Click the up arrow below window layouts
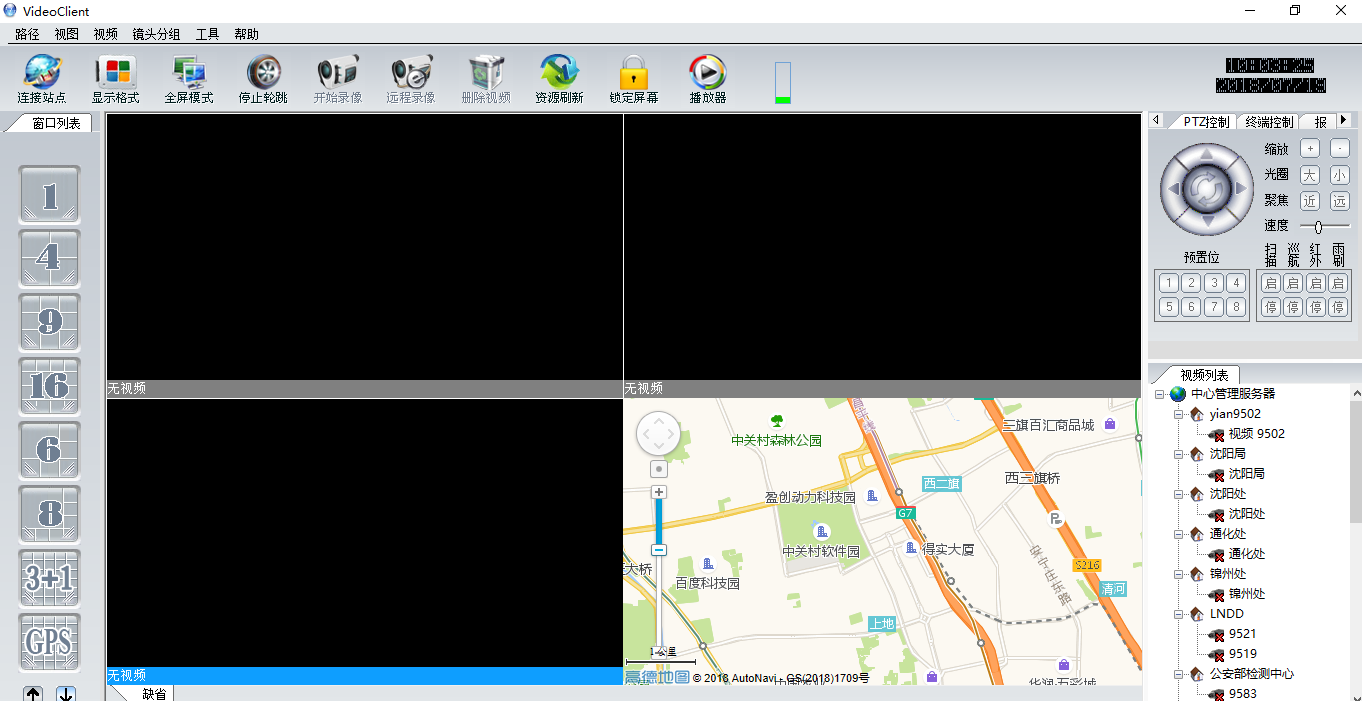1362x701 pixels. (x=33, y=693)
